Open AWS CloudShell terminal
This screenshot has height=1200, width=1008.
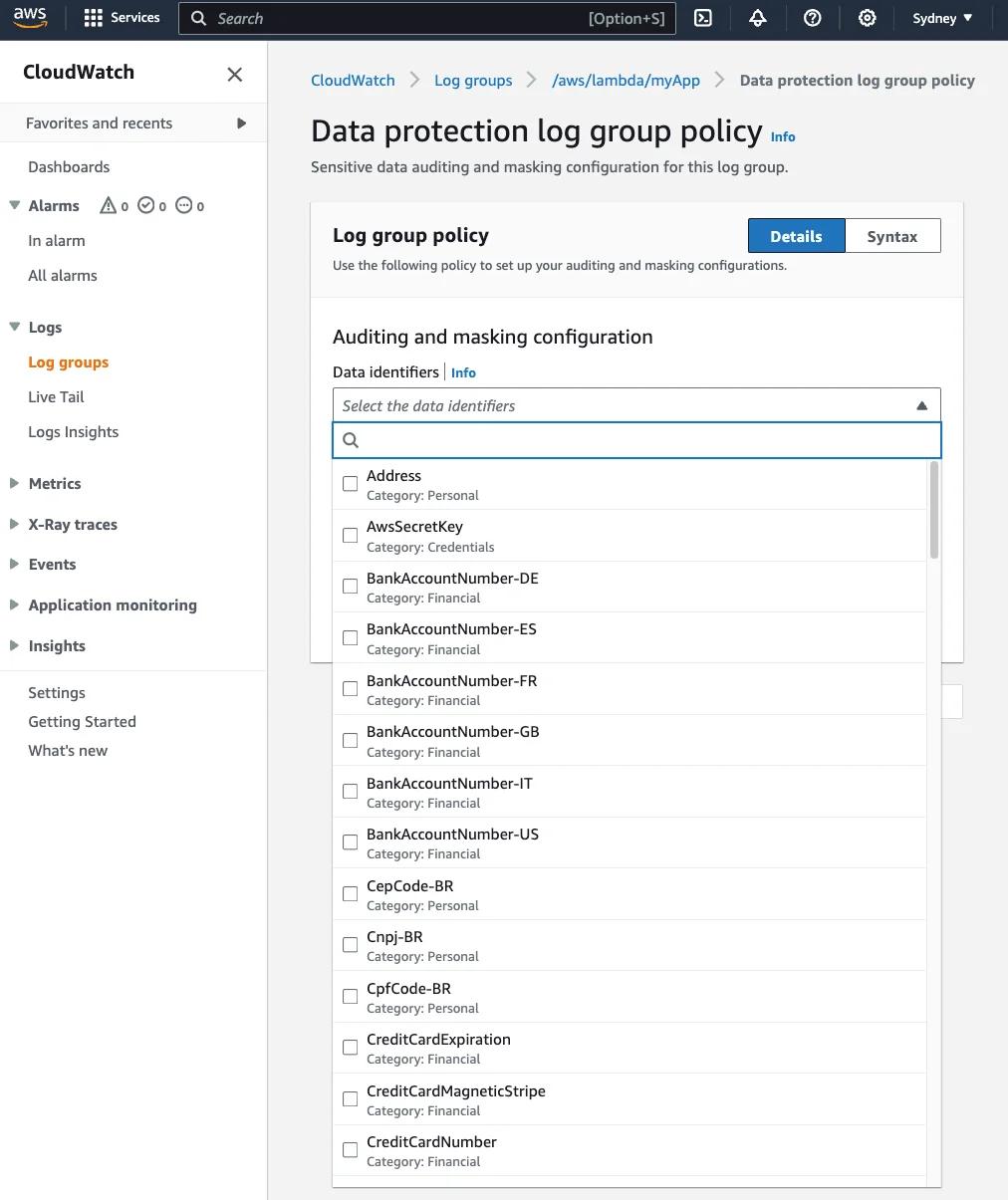click(x=703, y=17)
